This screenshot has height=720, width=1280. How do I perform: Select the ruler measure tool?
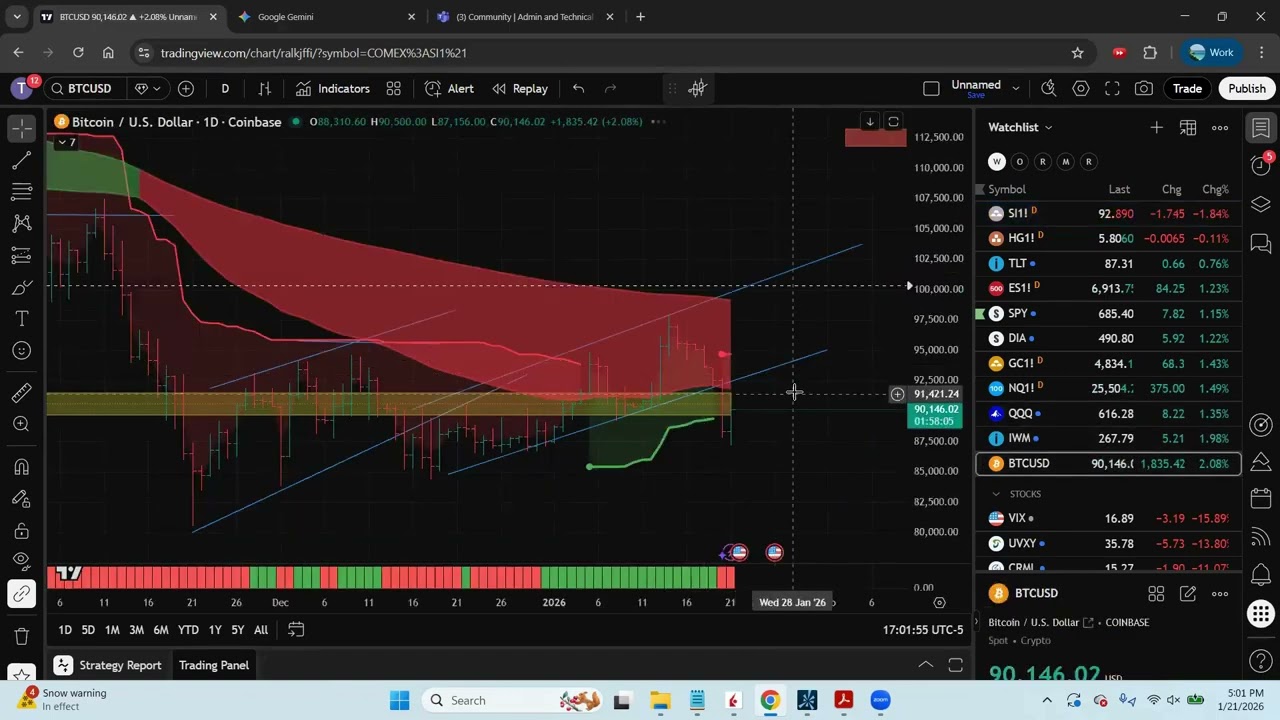click(21, 393)
